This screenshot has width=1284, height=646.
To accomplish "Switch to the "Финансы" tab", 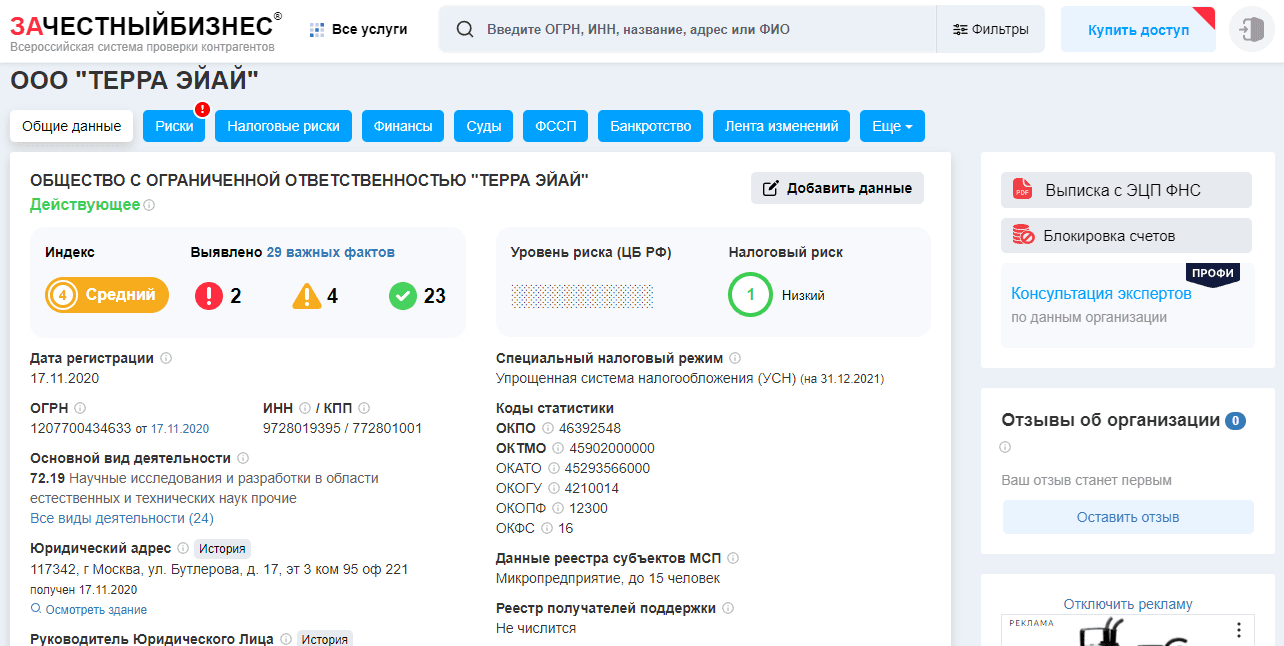I will (x=402, y=126).
